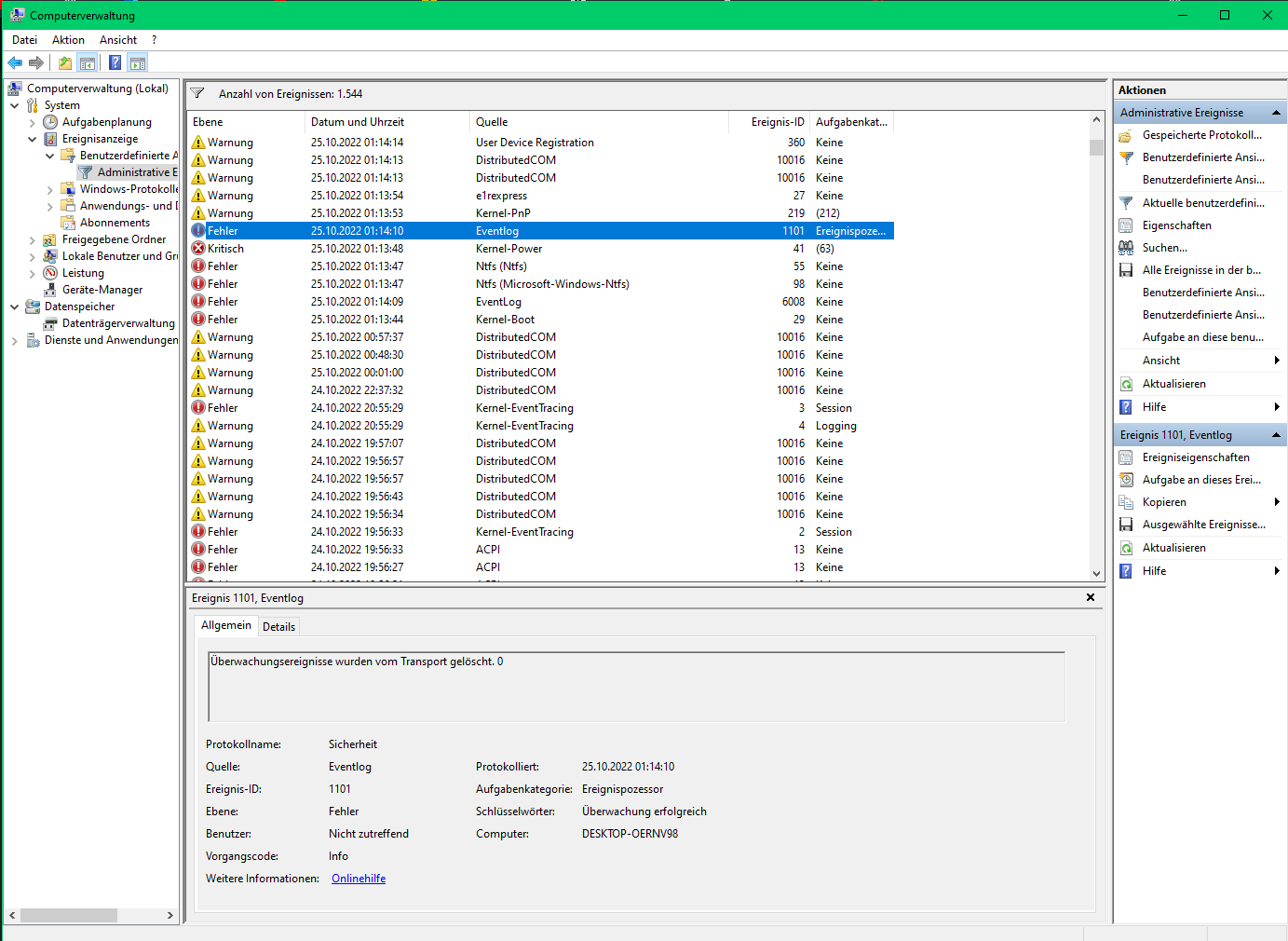Image resolution: width=1288 pixels, height=941 pixels.
Task: Click Aufgabenplanung clock icon in tree
Action: coord(50,122)
